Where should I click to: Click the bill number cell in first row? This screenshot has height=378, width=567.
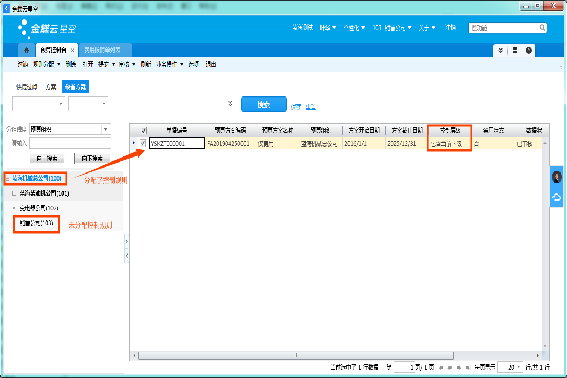tap(177, 143)
